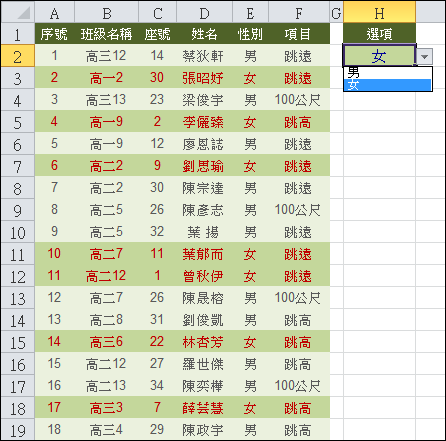Click the 序號 header cell
The height and width of the screenshot is (441, 446).
pyautogui.click(x=54, y=34)
